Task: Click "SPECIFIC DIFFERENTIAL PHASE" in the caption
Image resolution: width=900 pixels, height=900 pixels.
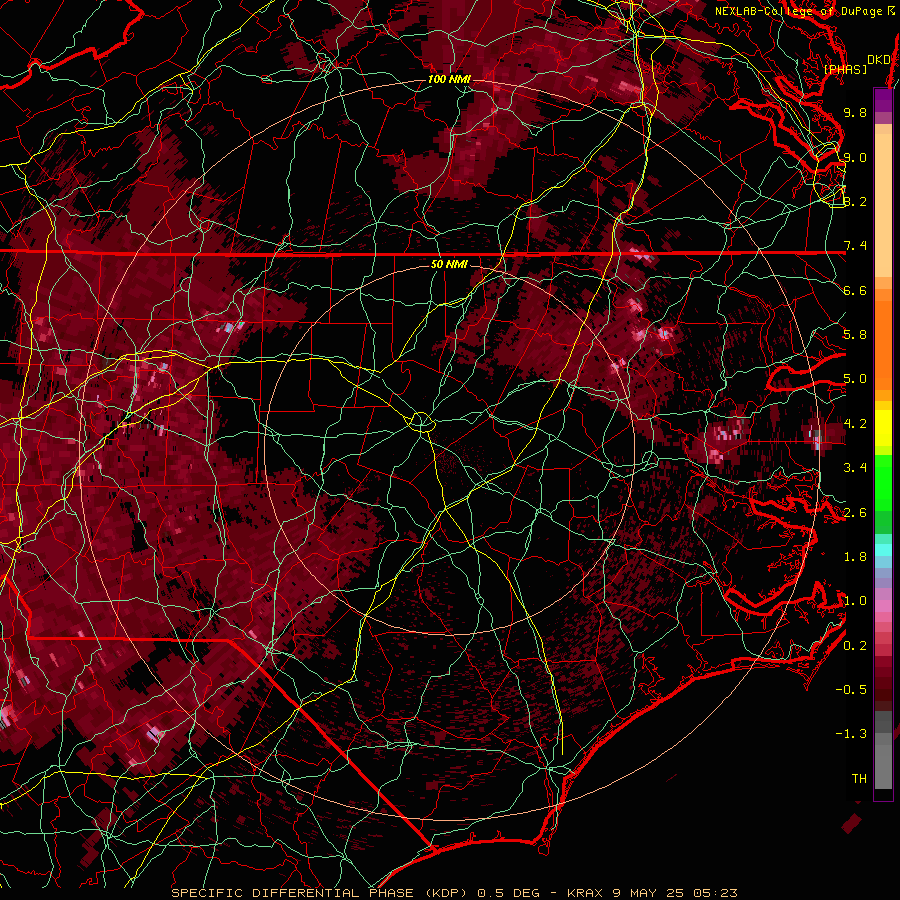Action: (292, 893)
